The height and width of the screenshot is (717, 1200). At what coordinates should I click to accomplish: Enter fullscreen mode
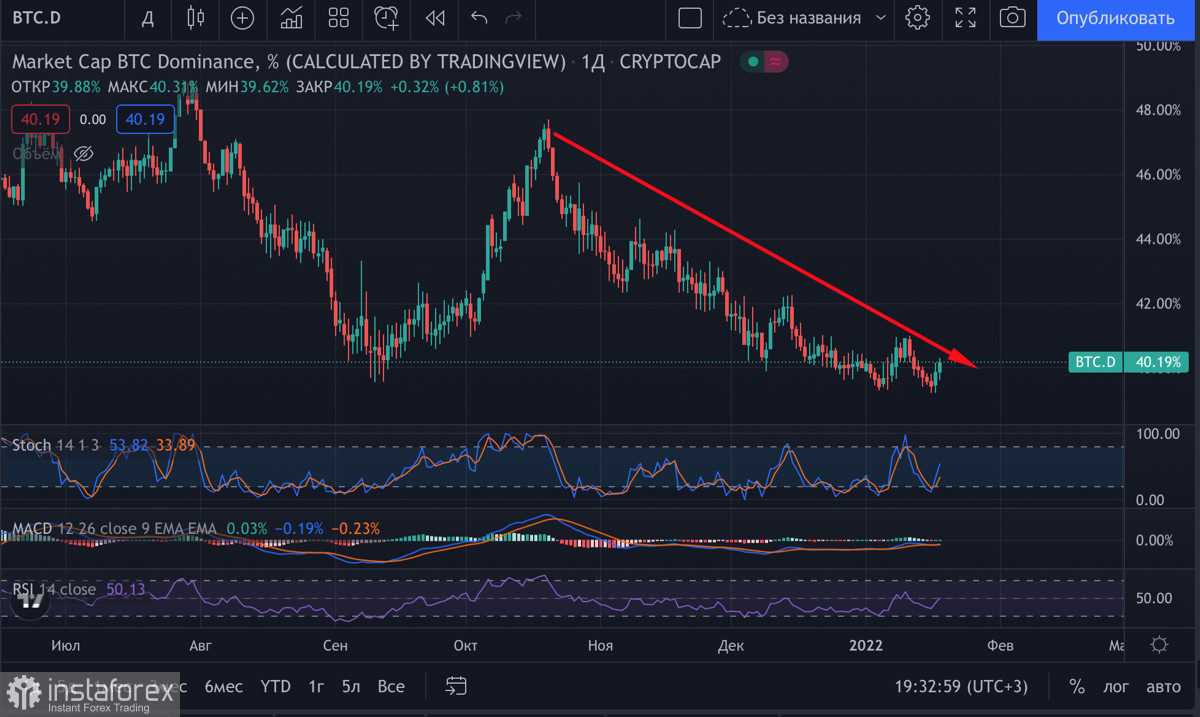965,18
